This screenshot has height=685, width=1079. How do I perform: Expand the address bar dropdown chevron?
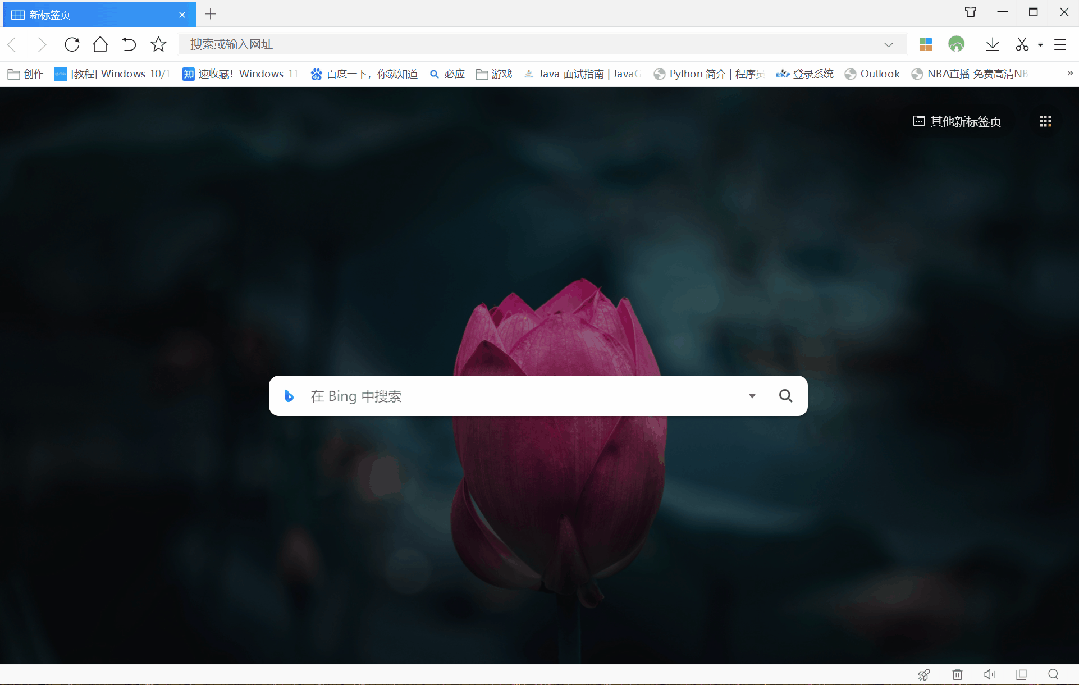point(888,45)
